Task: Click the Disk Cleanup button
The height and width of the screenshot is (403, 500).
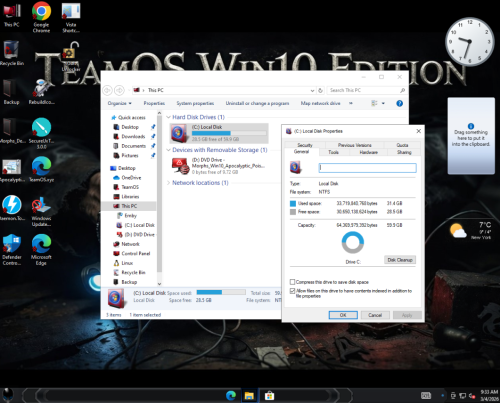Action: coord(400,260)
